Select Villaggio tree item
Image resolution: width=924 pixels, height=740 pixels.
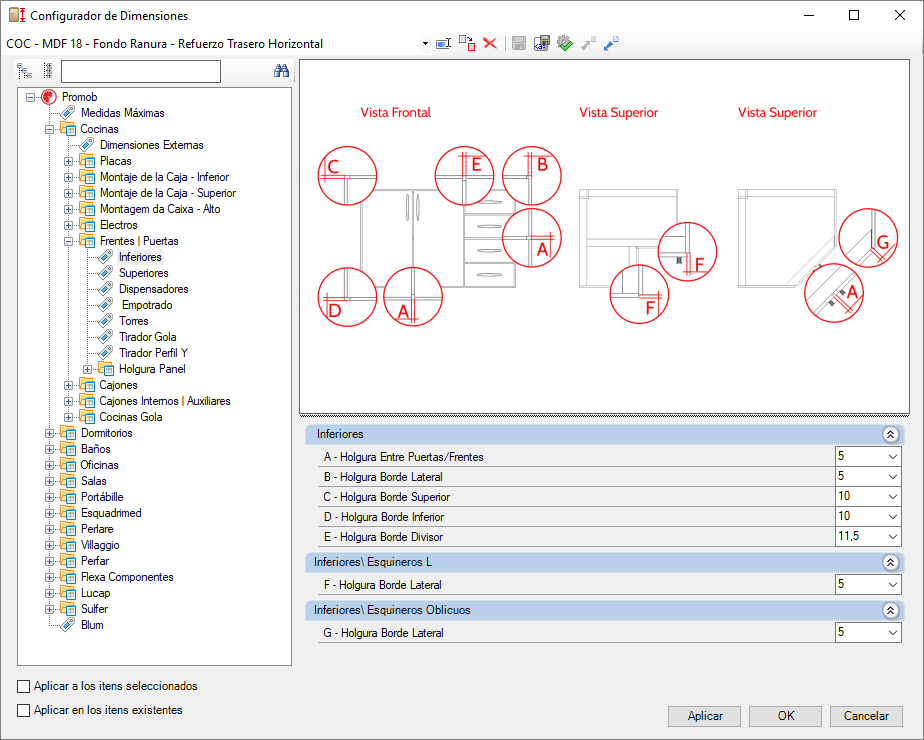pos(100,545)
